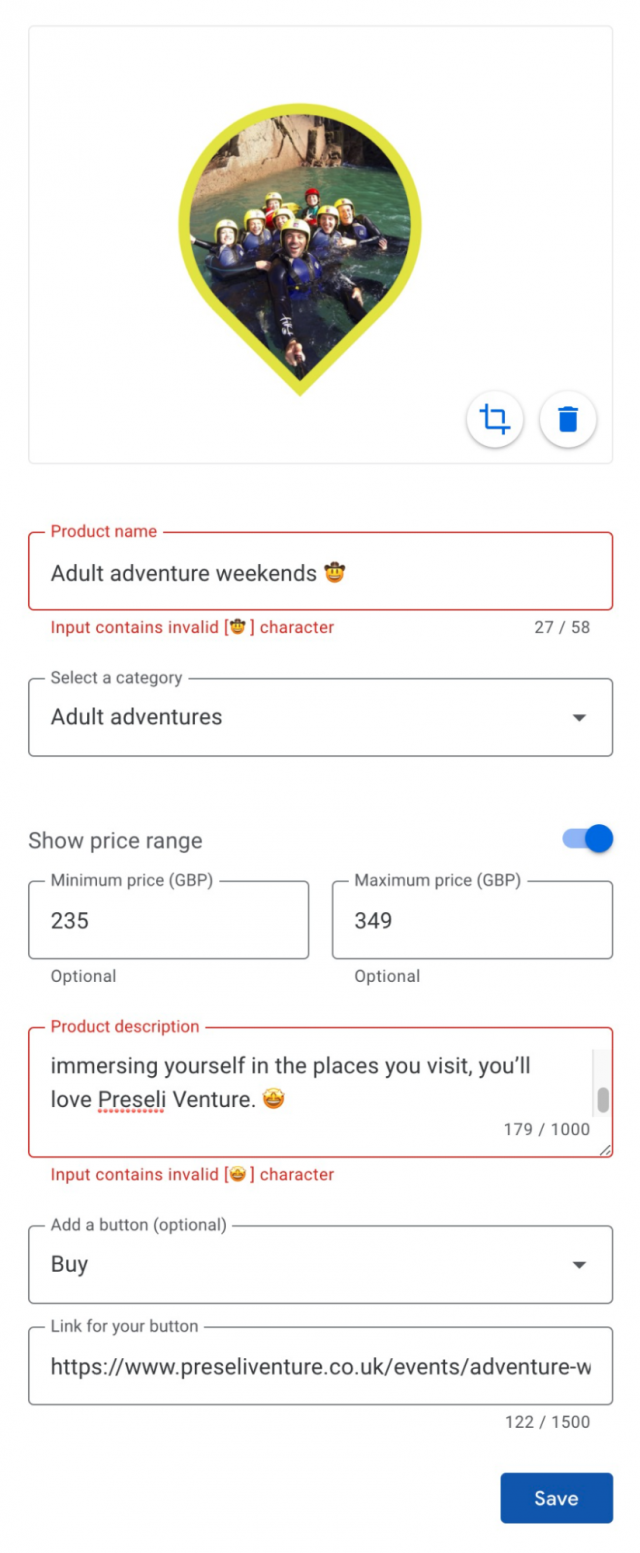The image size is (640, 1553).
Task: Open the Select a category dropdown
Action: point(320,717)
